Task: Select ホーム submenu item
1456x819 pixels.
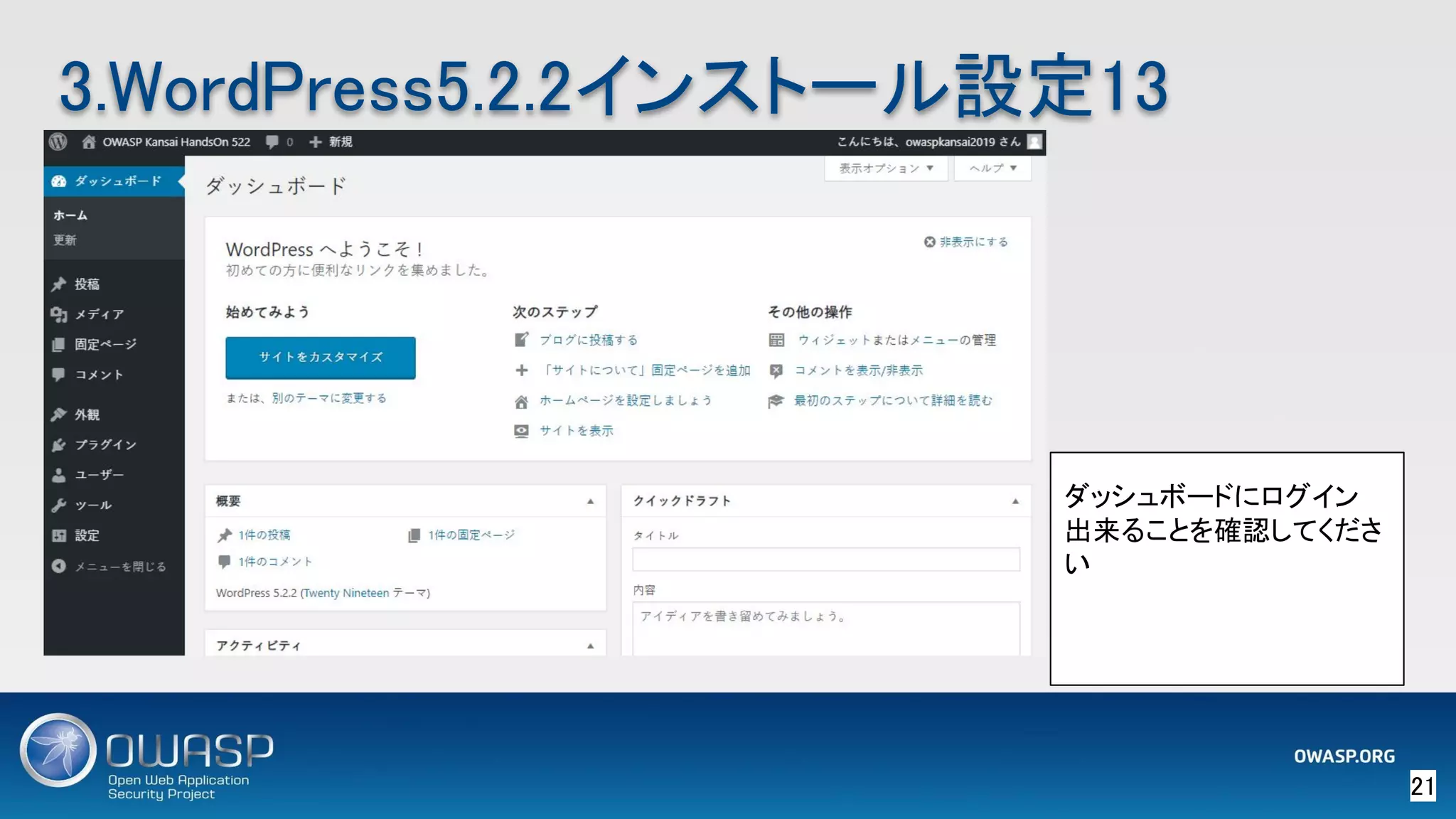Action: coord(71,215)
